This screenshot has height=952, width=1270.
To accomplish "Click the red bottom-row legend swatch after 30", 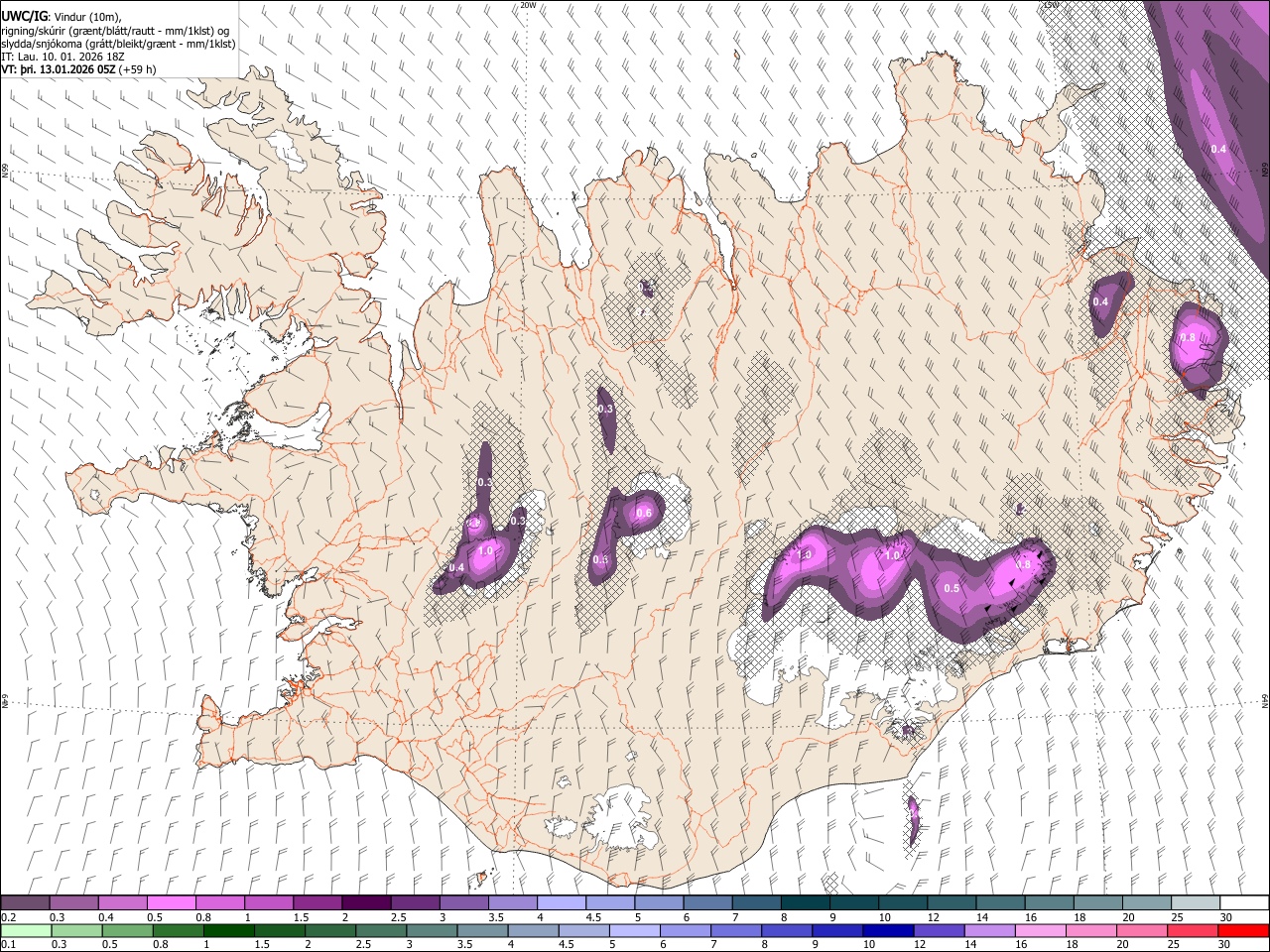I will [1242, 930].
